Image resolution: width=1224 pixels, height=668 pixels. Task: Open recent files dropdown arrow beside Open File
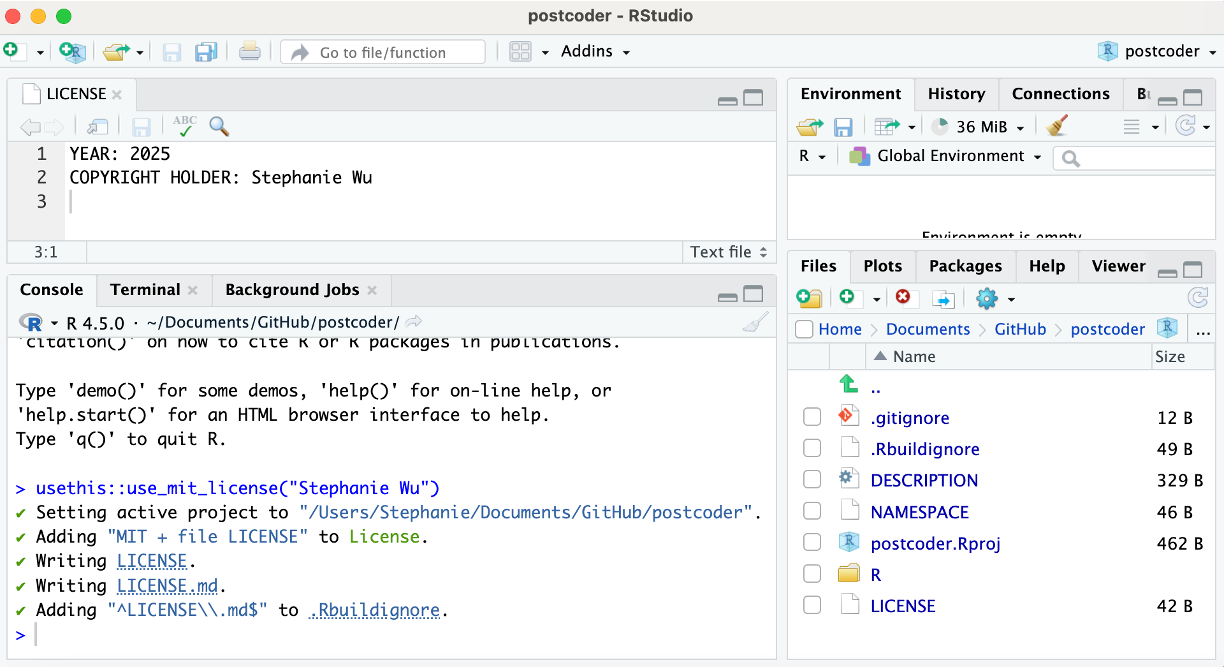(x=140, y=52)
